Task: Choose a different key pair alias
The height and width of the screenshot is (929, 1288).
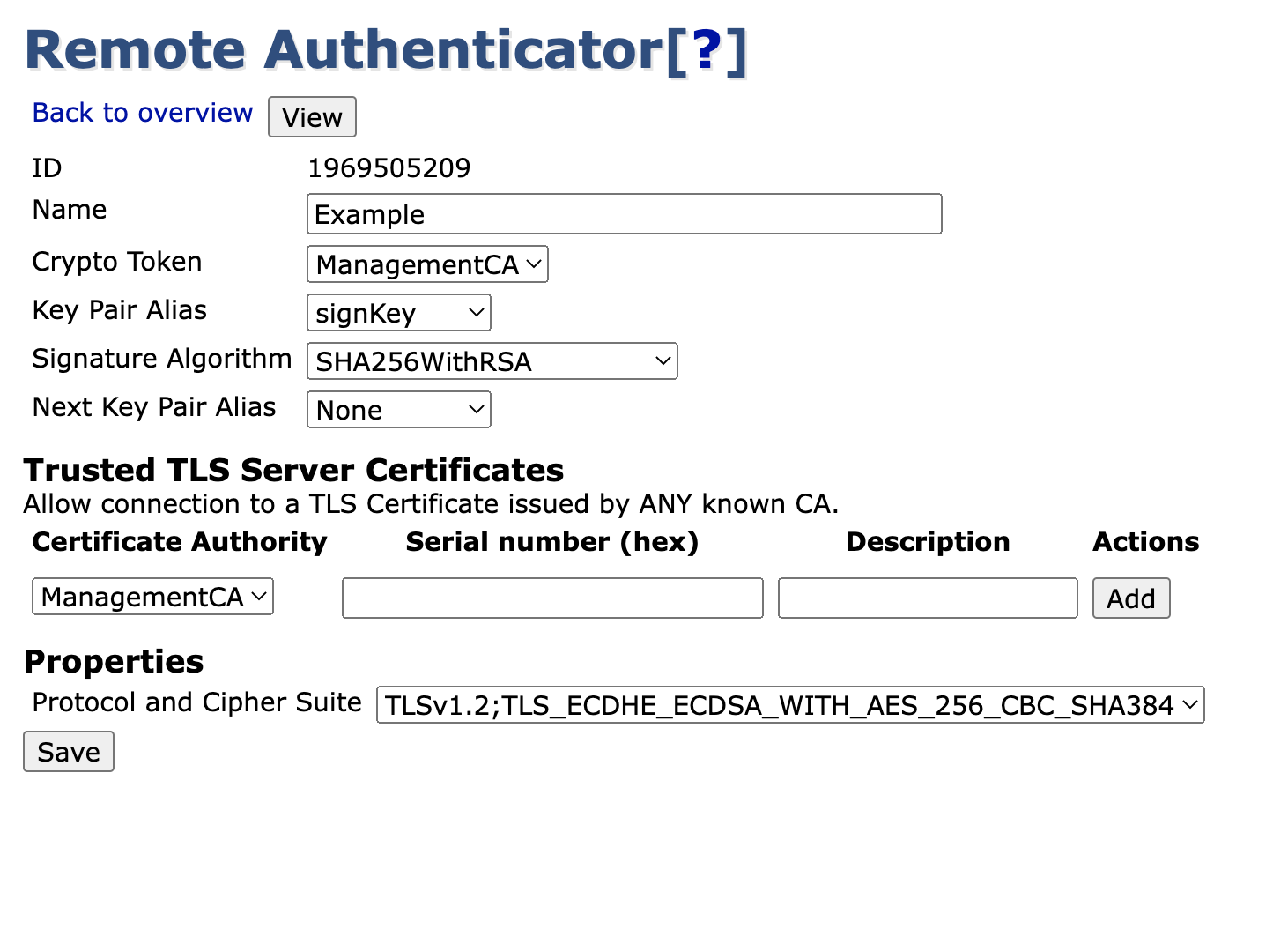Action: 398,312
